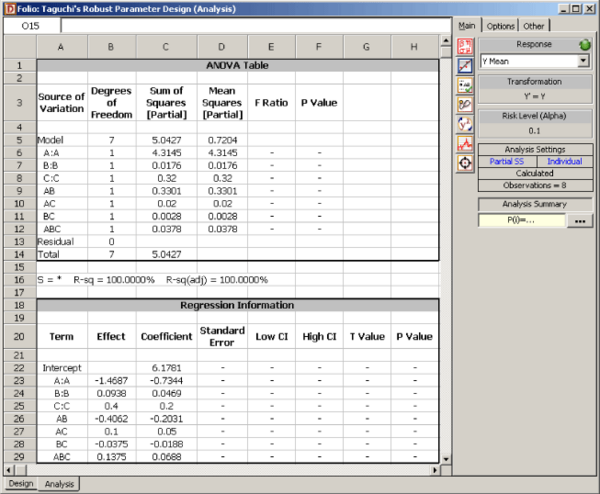Image resolution: width=600 pixels, height=494 pixels.
Task: Click the Regression Information title cell
Action: coord(238,305)
